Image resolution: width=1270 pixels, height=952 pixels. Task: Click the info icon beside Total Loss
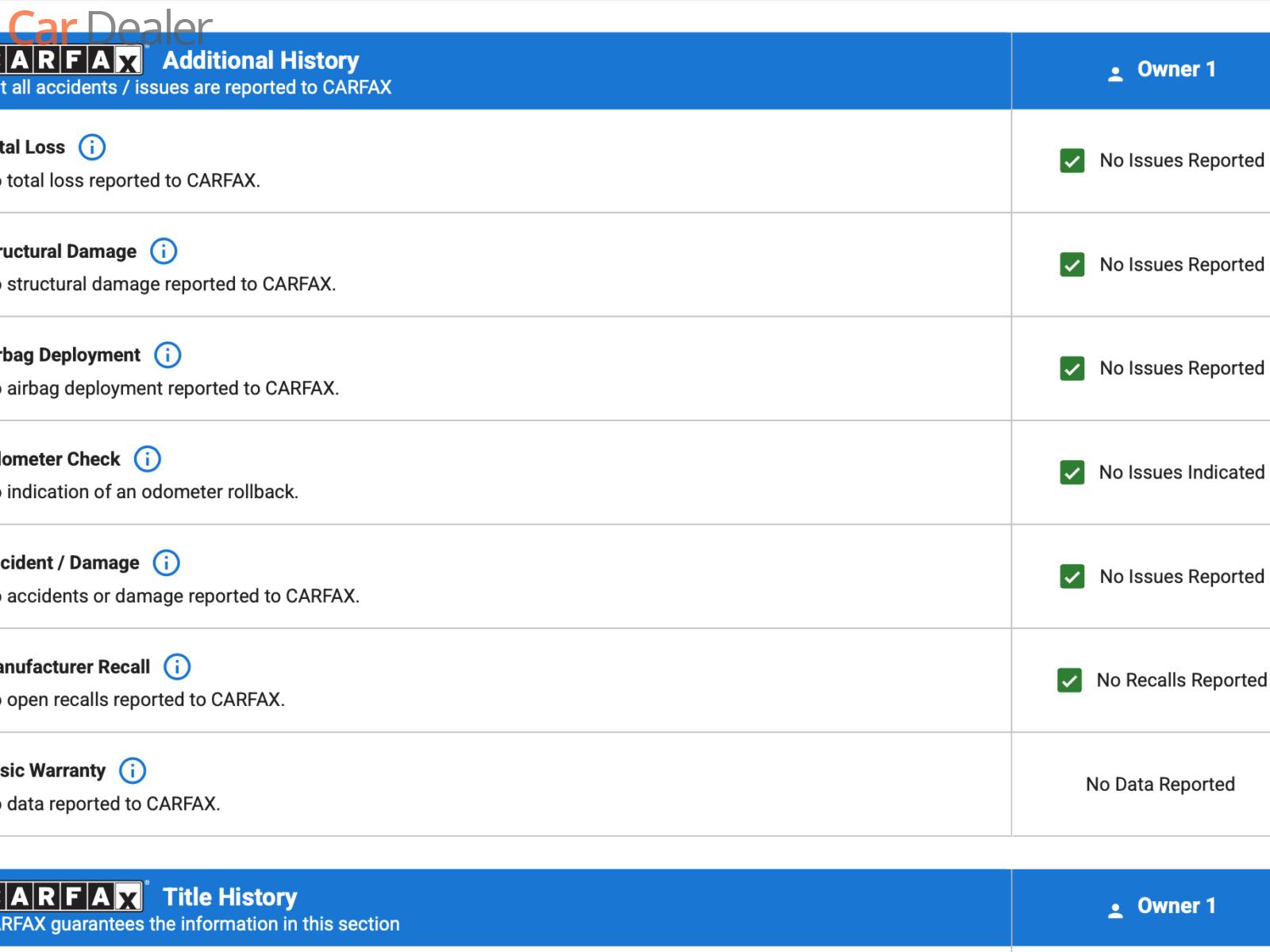click(92, 148)
